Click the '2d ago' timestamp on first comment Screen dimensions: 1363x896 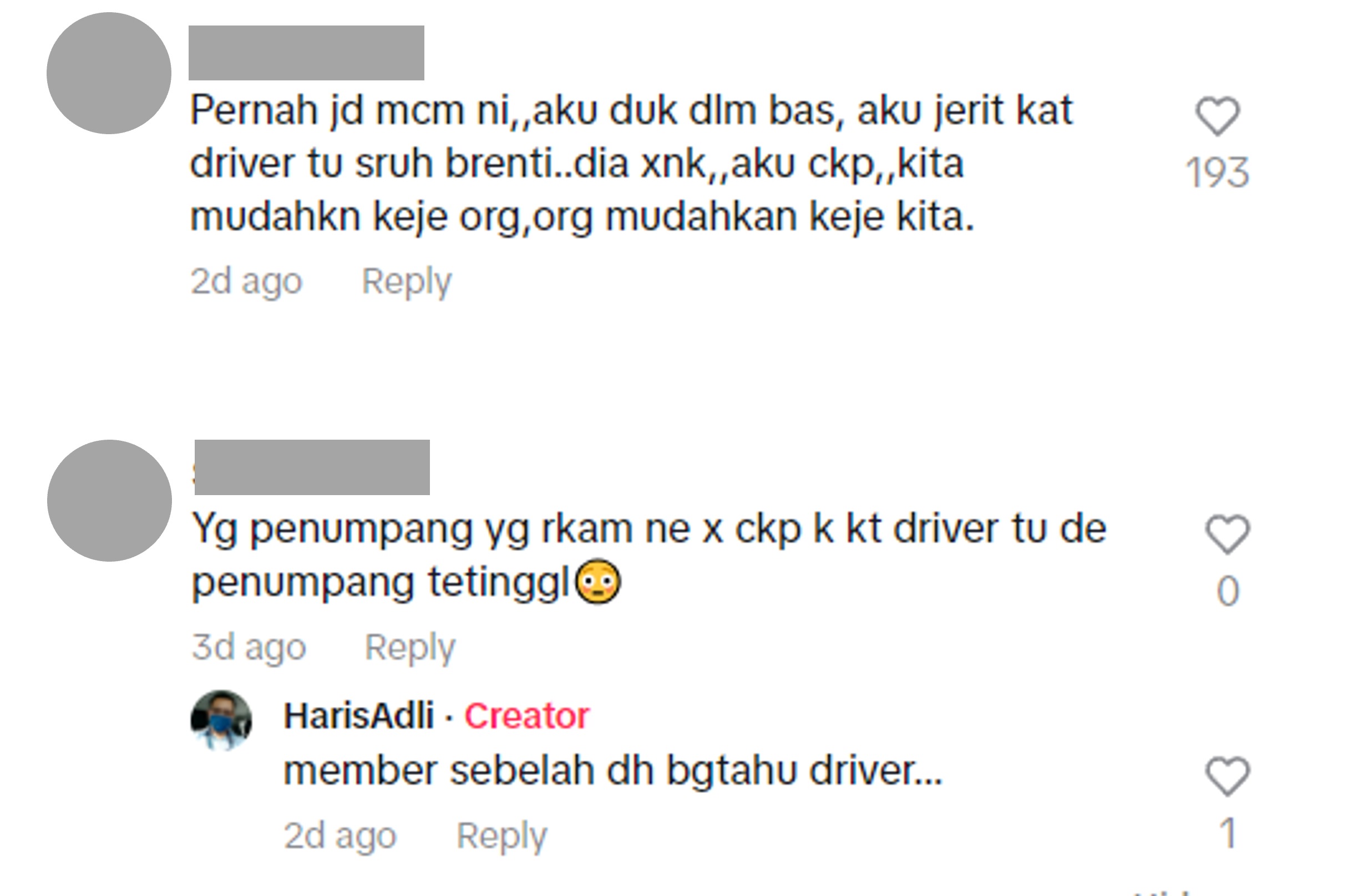point(246,282)
